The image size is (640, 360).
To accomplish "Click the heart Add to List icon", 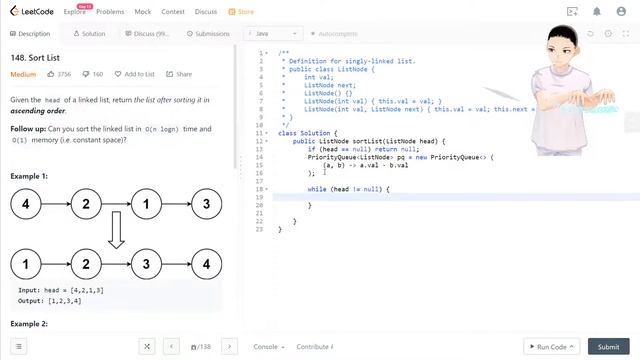I will (x=118, y=74).
